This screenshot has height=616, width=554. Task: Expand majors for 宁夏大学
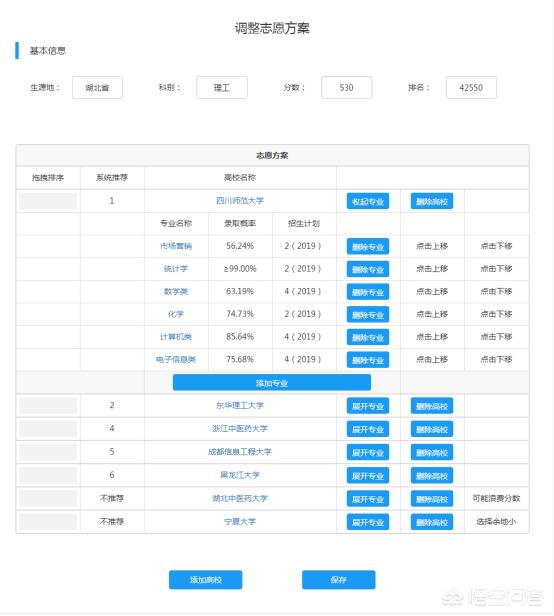368,522
